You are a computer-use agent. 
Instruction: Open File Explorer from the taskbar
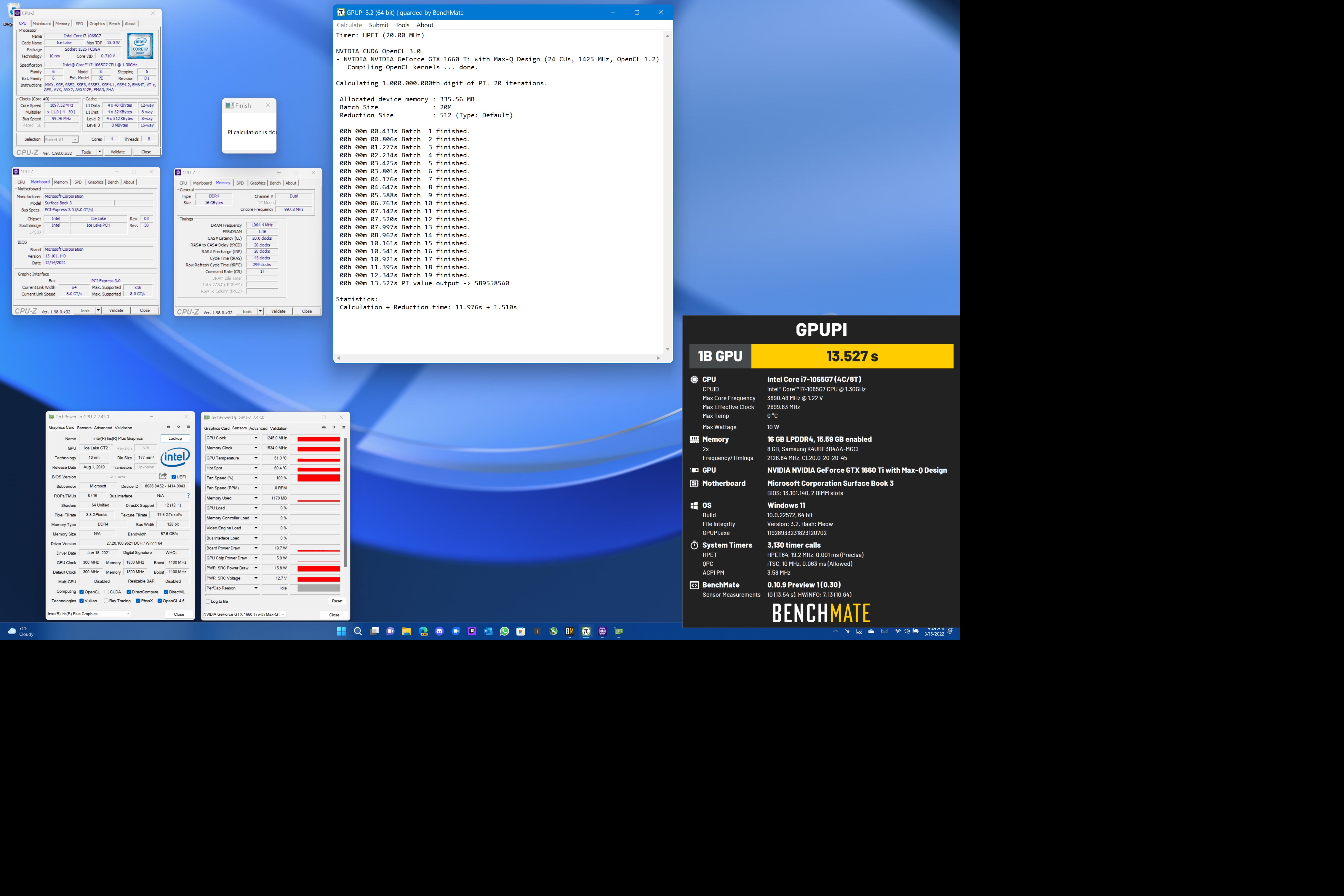point(406,631)
